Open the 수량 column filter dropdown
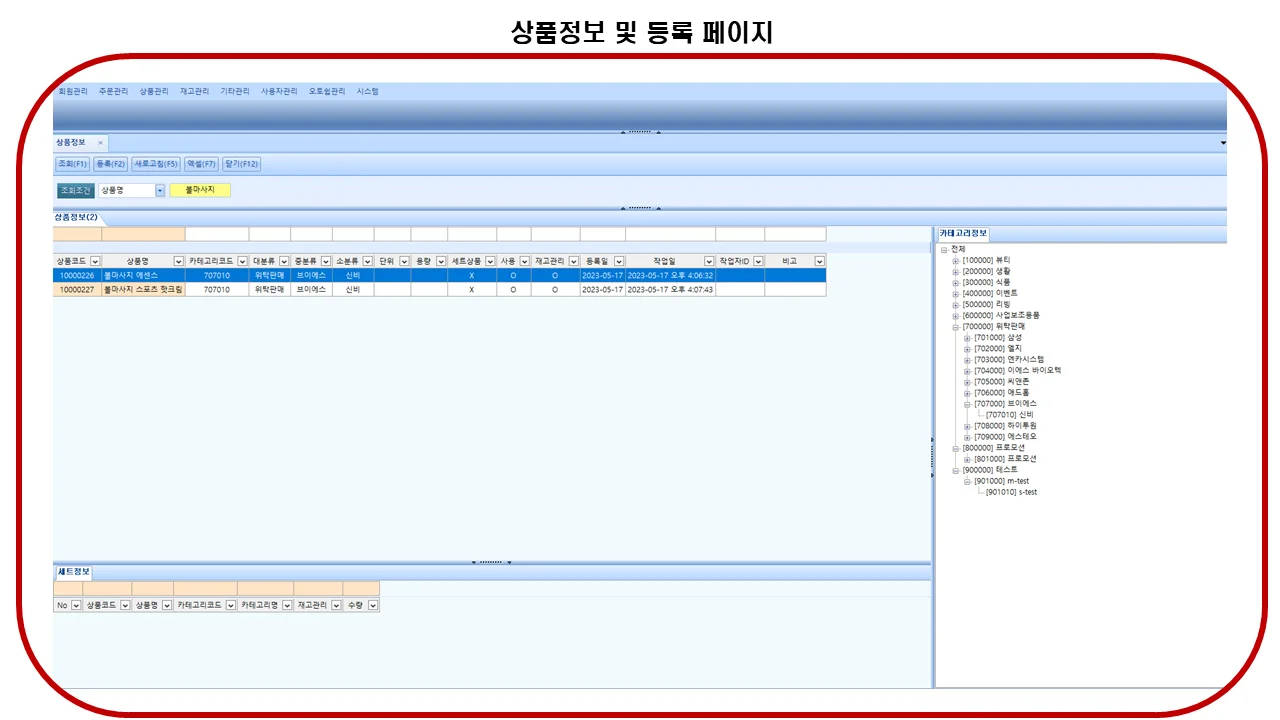The height and width of the screenshot is (720, 1280). [x=373, y=605]
